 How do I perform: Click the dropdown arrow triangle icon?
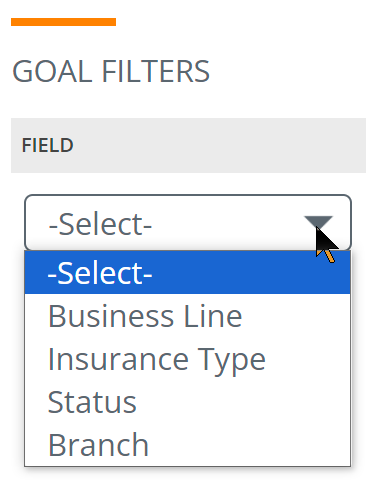click(x=318, y=222)
